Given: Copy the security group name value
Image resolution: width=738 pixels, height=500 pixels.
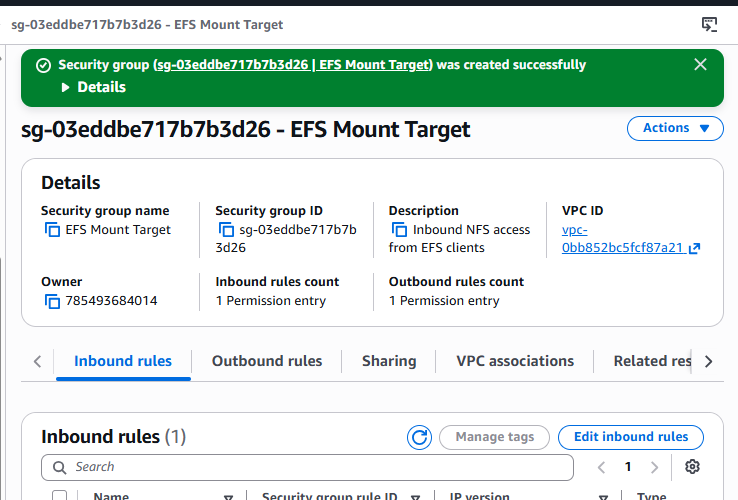Looking at the screenshot, I should (52, 230).
